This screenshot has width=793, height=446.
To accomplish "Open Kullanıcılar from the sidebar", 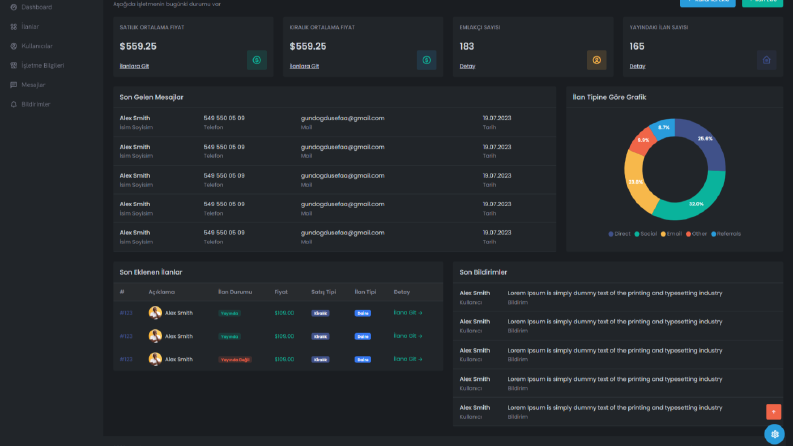I will 31,46.
